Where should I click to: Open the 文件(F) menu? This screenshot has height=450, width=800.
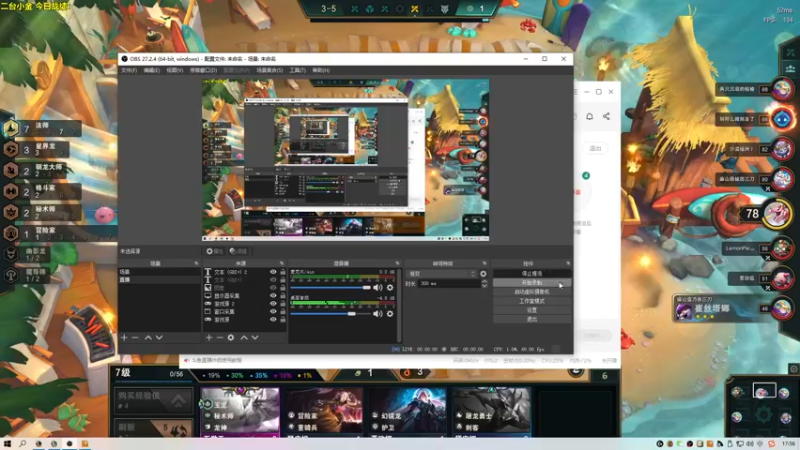point(129,70)
